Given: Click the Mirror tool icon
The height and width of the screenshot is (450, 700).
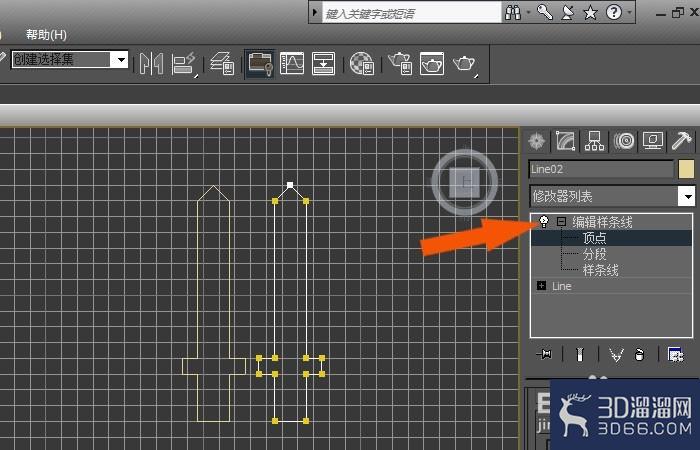Looking at the screenshot, I should [x=151, y=64].
